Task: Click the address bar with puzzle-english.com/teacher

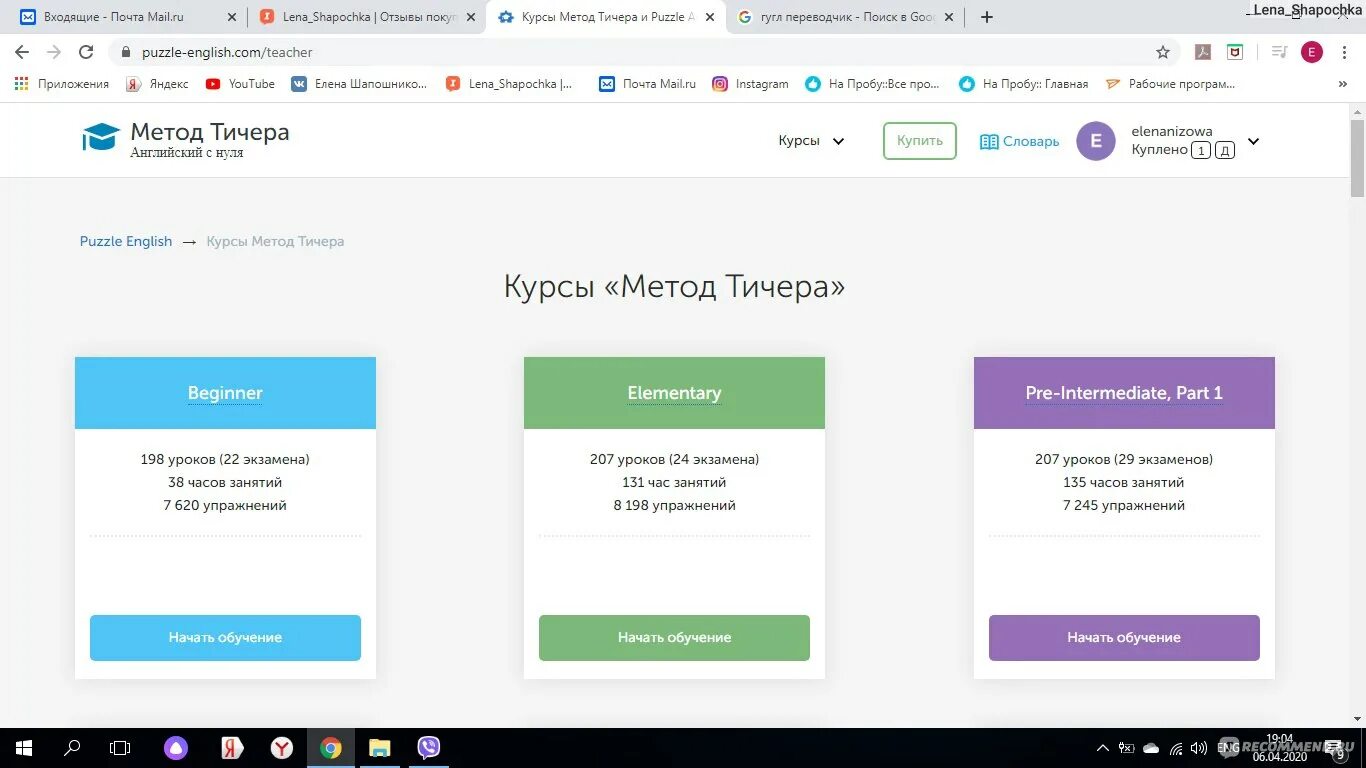Action: tap(640, 52)
